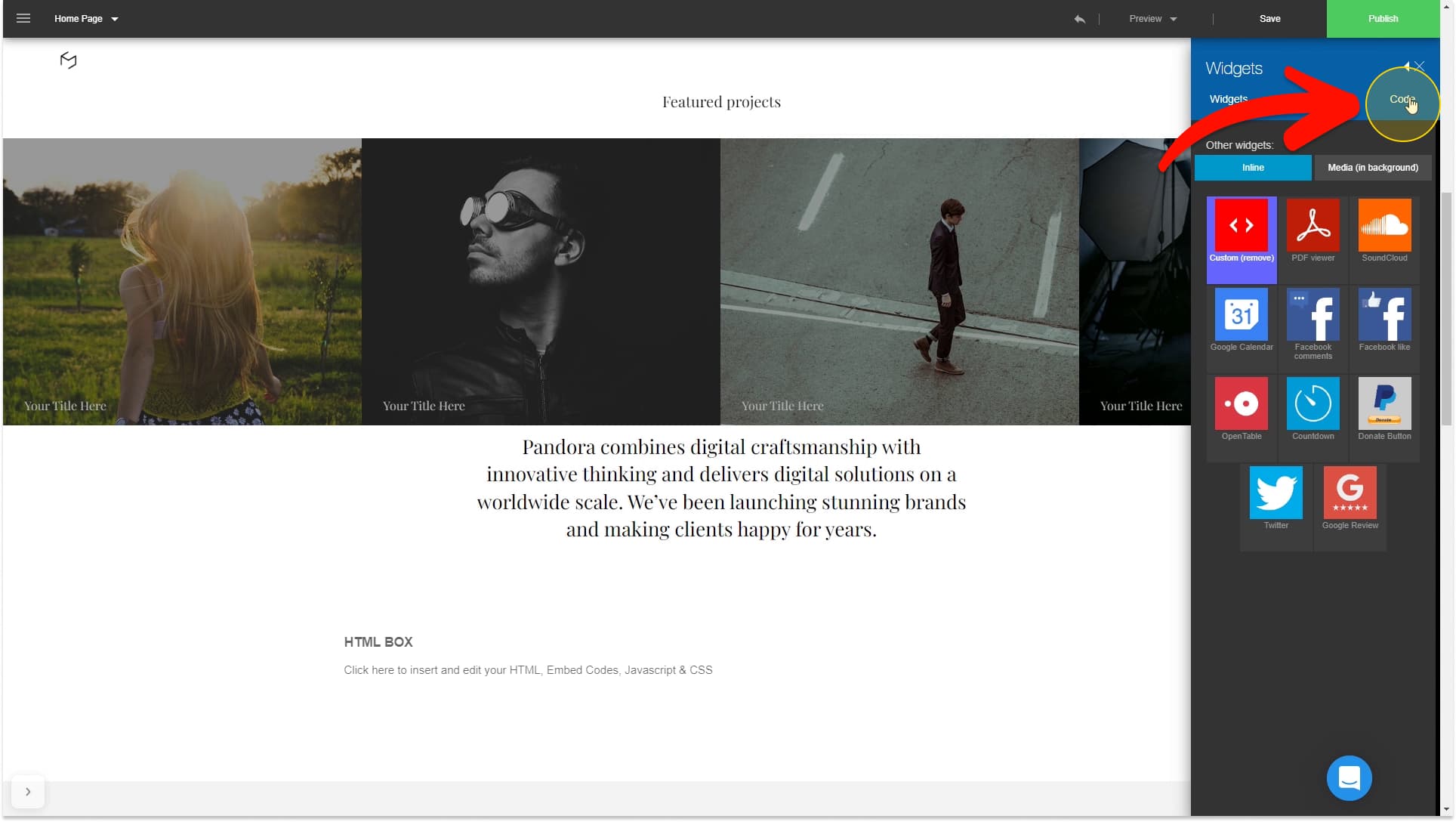Save the current page
The image size is (1456, 822).
pos(1269,19)
